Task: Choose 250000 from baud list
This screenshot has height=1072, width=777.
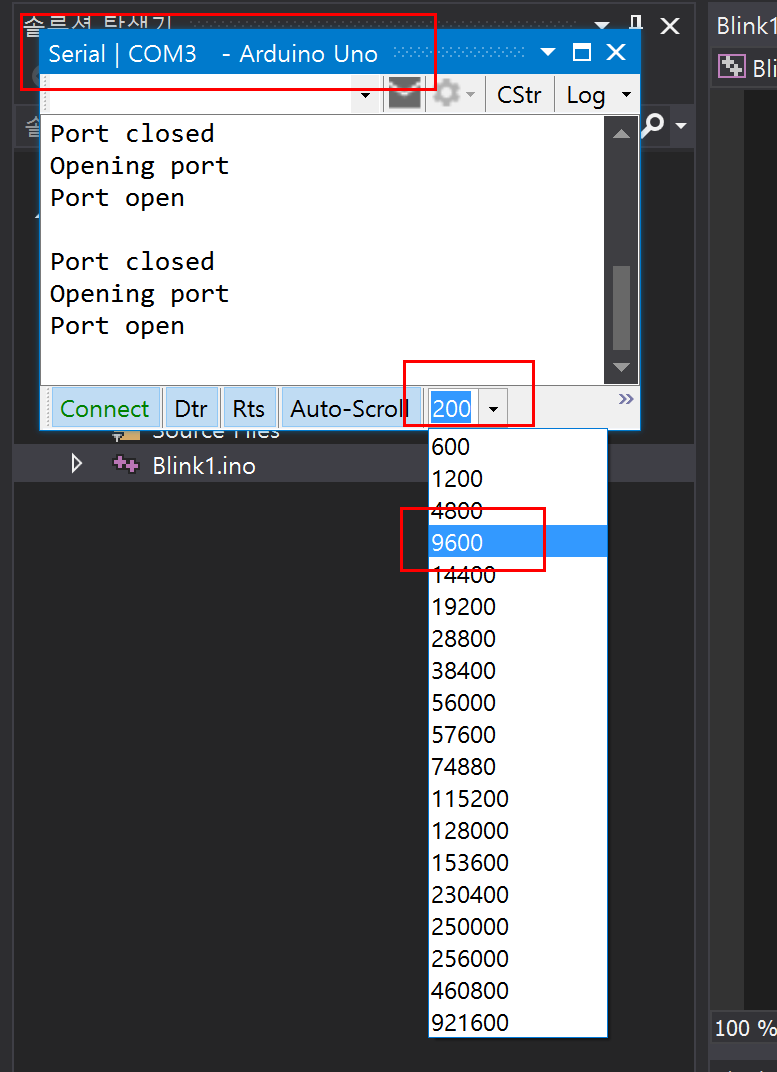Action: (x=517, y=926)
